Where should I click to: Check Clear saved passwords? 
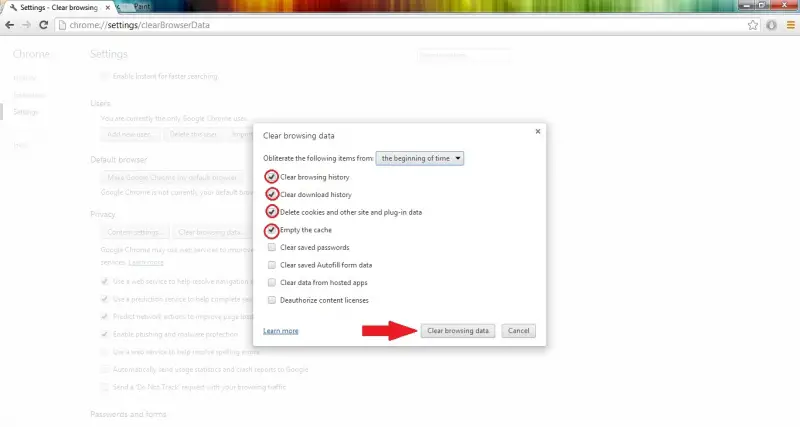point(271,247)
